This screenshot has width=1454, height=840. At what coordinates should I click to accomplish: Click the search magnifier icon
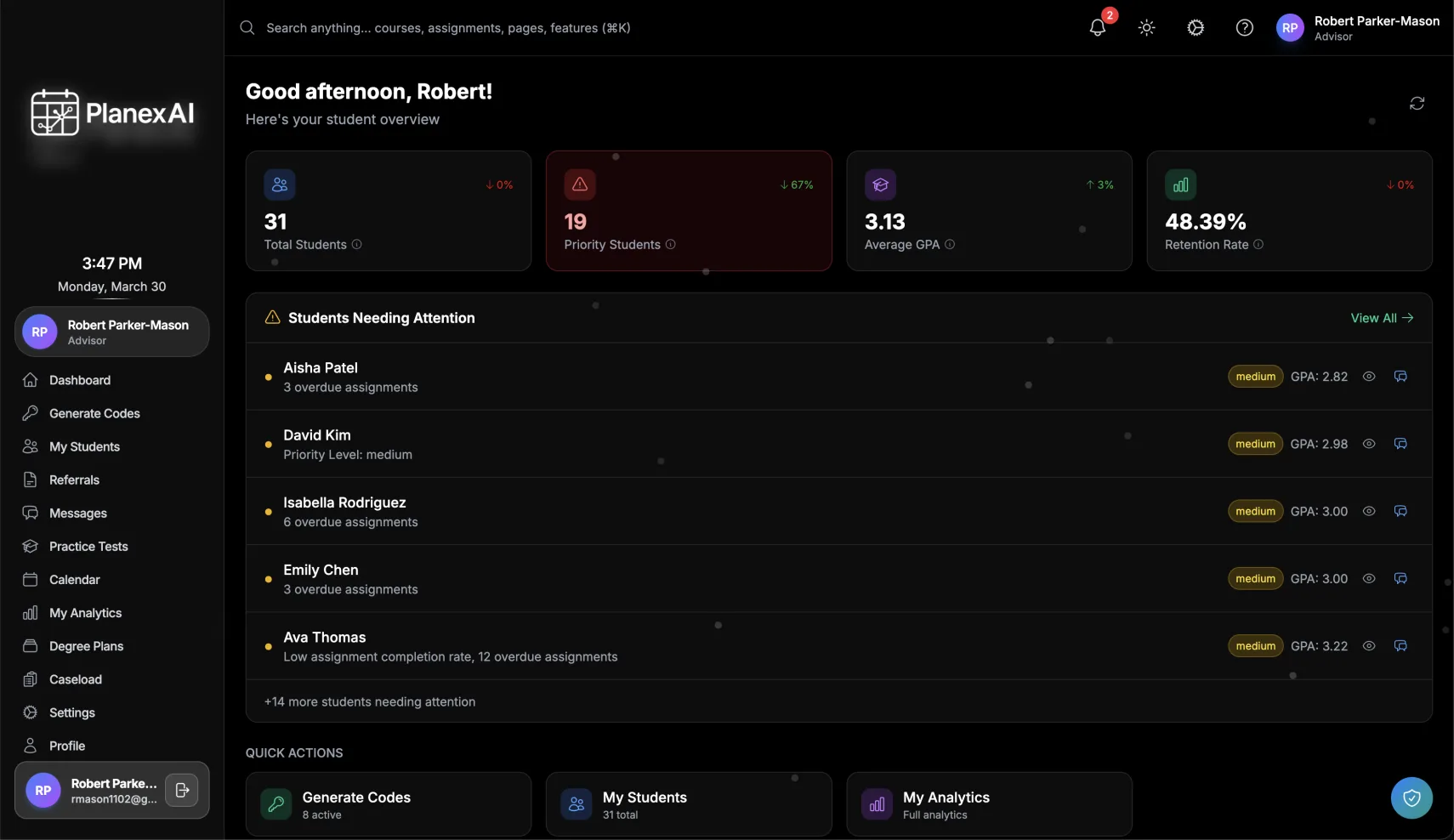pos(247,28)
